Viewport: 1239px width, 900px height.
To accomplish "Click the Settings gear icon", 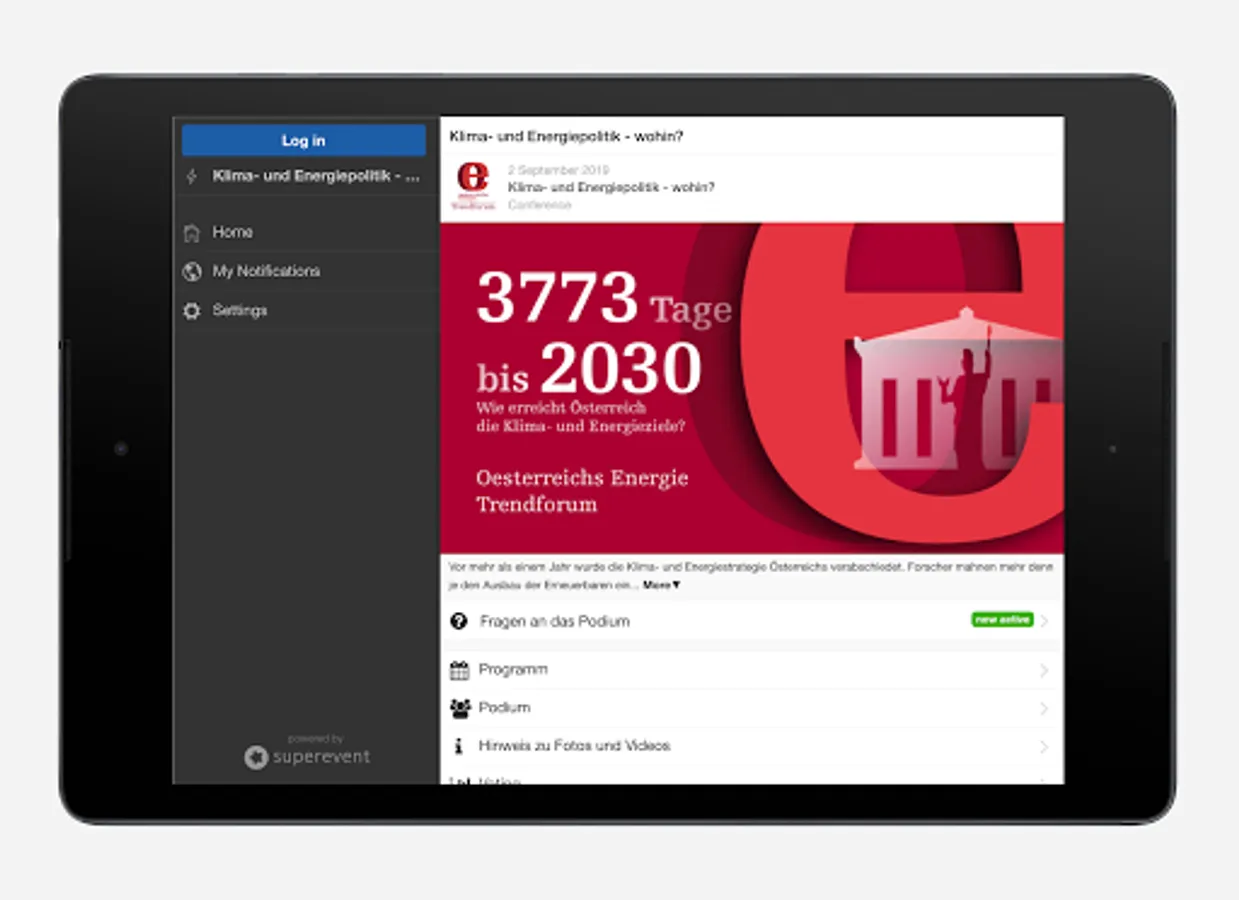I will [x=192, y=311].
